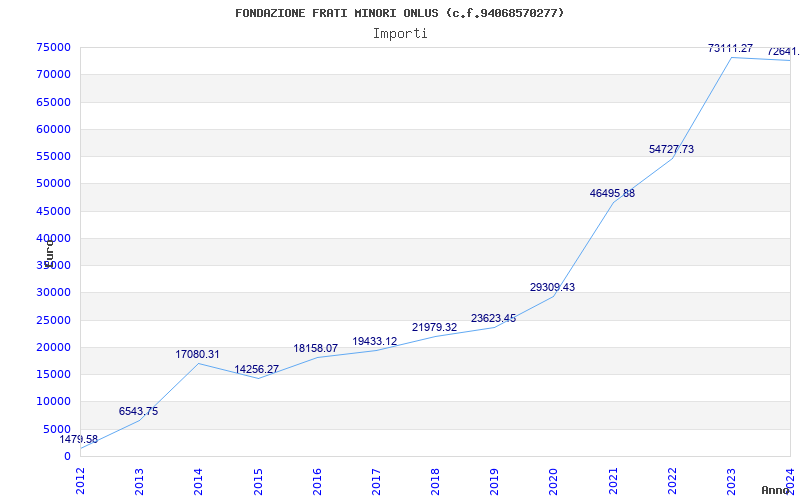Click y-axis value 75000
The width and height of the screenshot is (800, 500).
[x=54, y=47]
